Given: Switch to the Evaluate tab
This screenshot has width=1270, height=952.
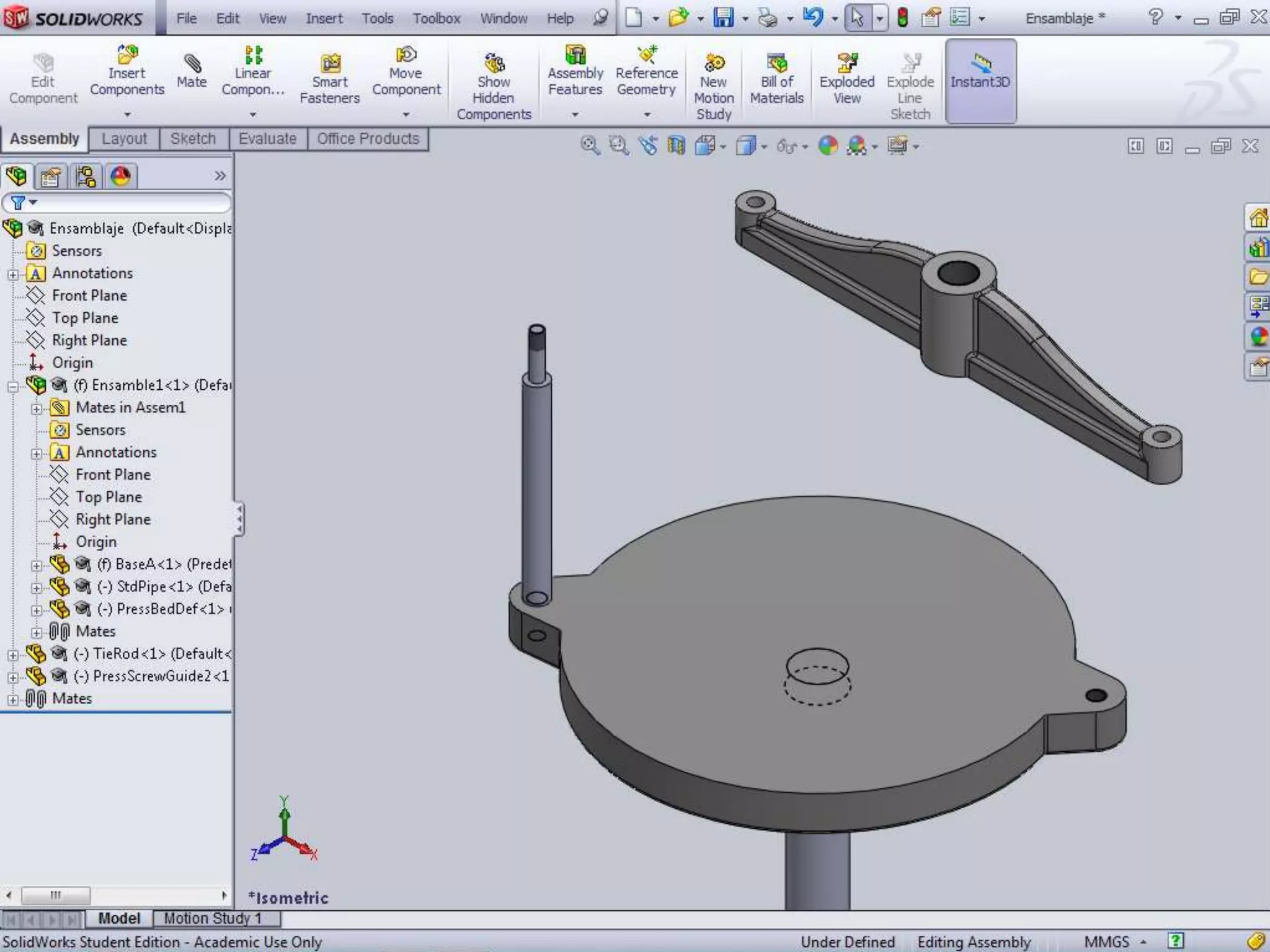Looking at the screenshot, I should click(x=267, y=139).
